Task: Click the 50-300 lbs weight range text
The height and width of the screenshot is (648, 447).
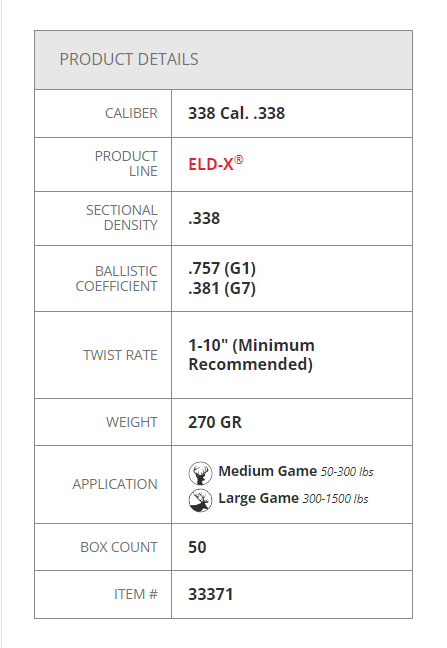Action: [x=347, y=472]
